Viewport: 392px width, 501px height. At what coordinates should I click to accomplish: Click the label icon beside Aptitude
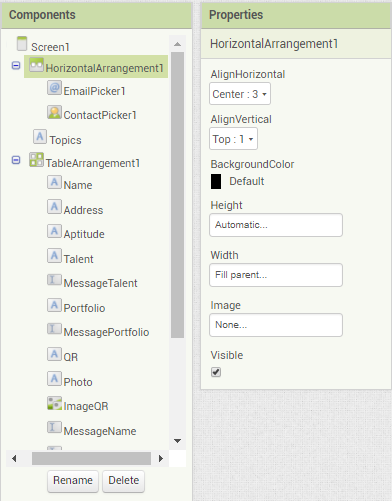pos(54,231)
